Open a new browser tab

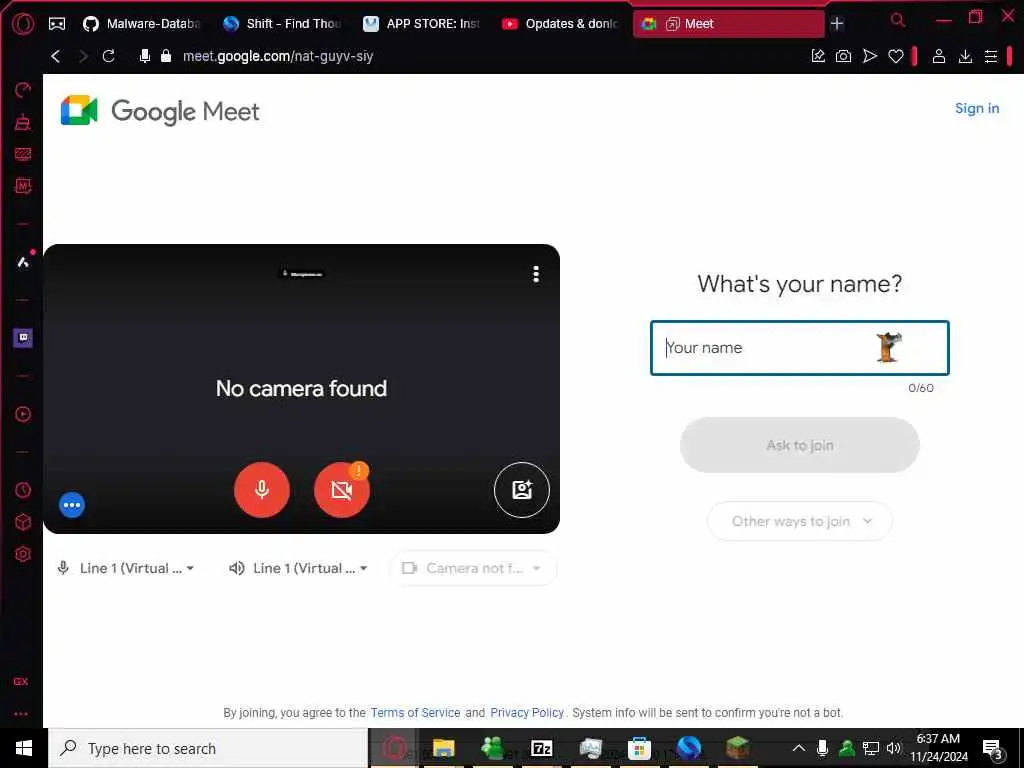pyautogui.click(x=837, y=24)
